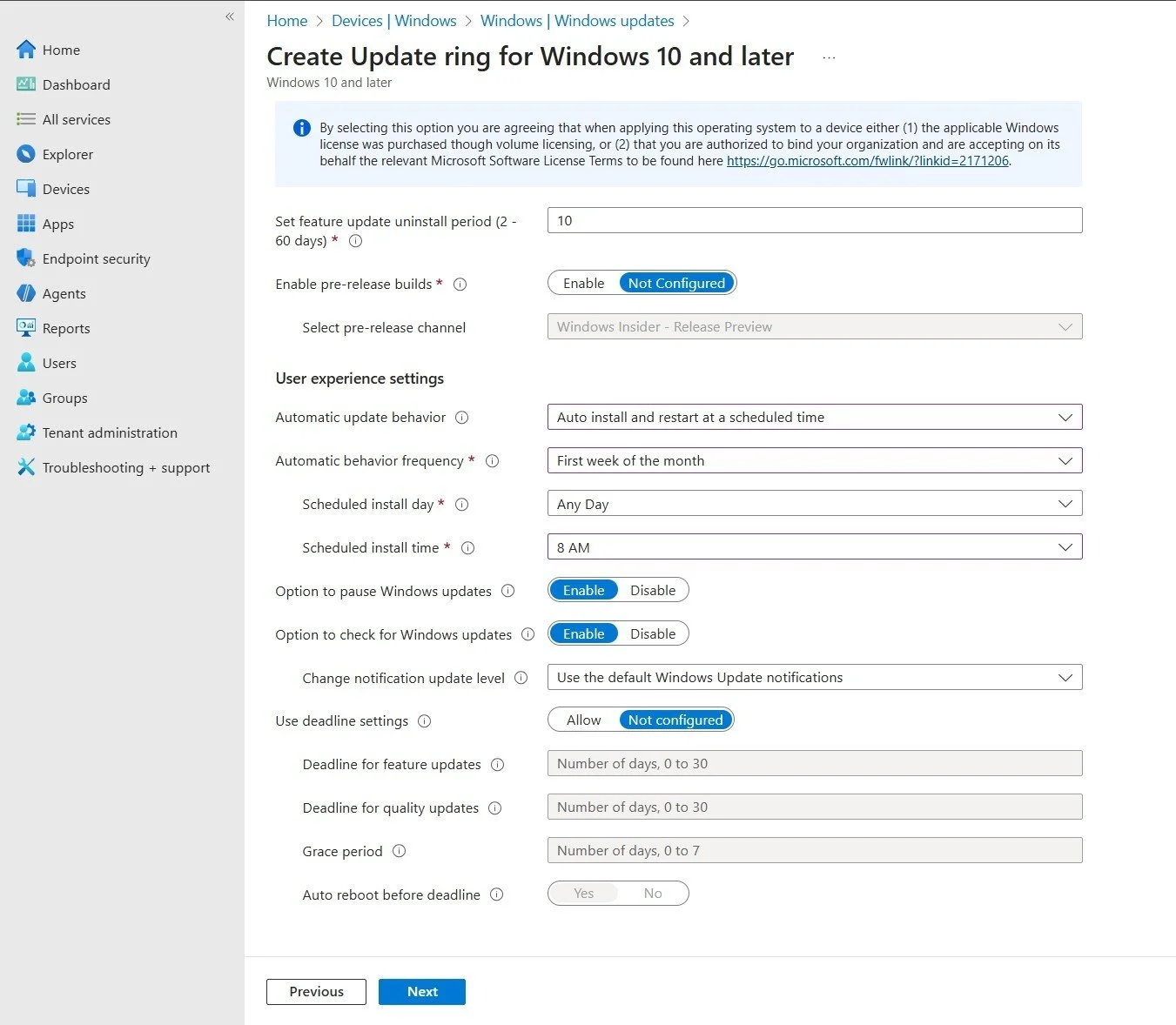
Task: Go to Home breadcrumb link
Action: coord(287,21)
